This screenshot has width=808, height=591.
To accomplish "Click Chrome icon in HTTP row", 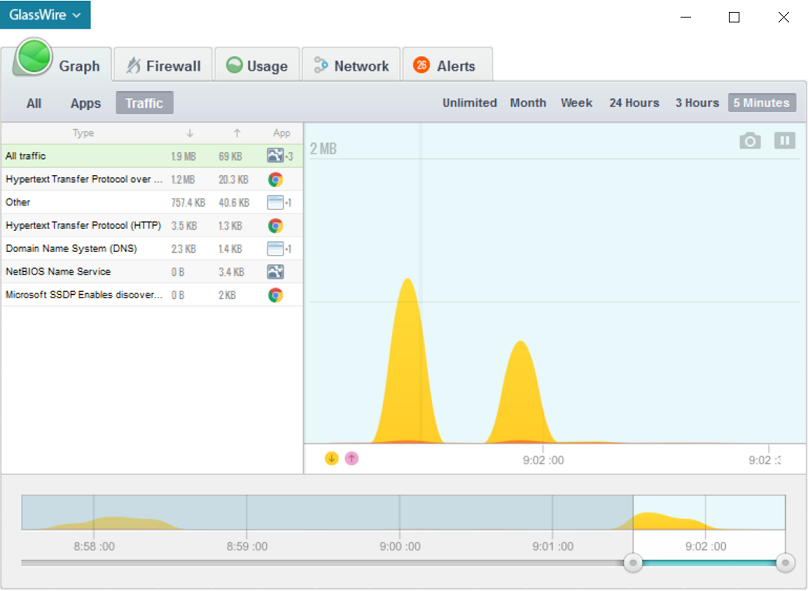I will pos(275,226).
